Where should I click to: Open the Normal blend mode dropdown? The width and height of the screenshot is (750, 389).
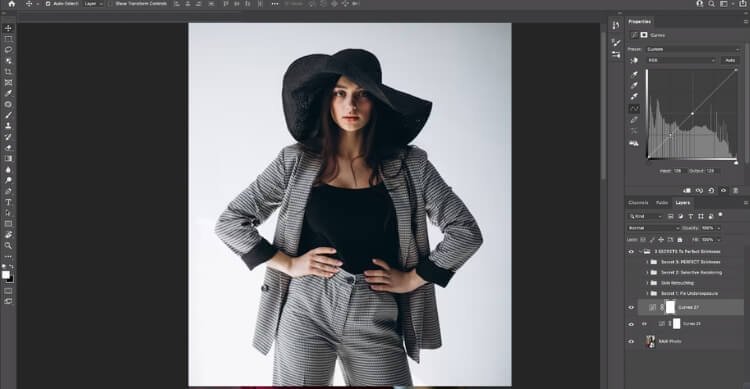click(x=653, y=228)
